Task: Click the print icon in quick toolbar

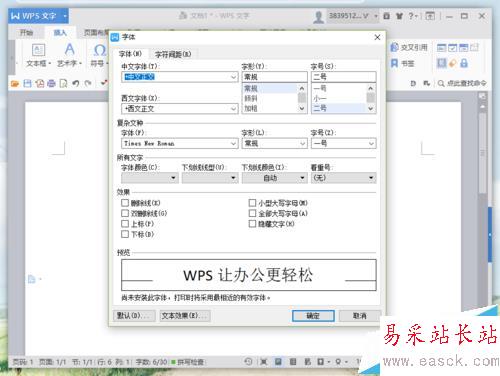Action: click(x=51, y=83)
